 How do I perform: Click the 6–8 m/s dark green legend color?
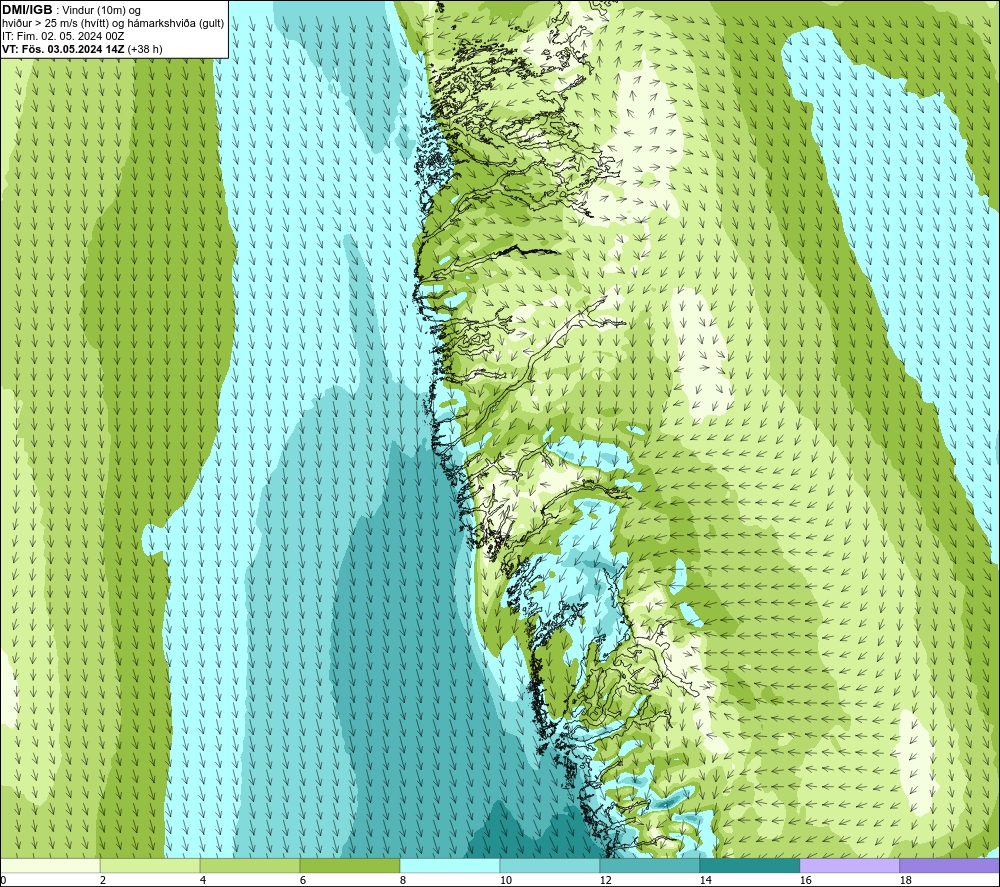point(349,866)
